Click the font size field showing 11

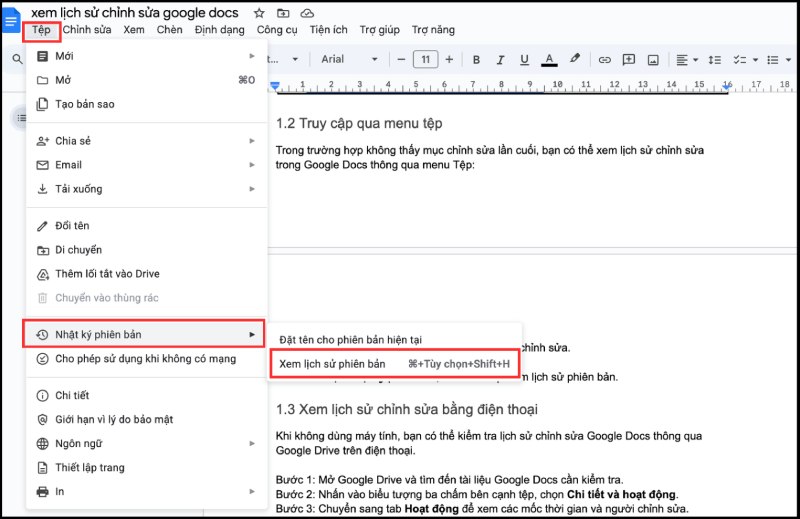[x=426, y=60]
